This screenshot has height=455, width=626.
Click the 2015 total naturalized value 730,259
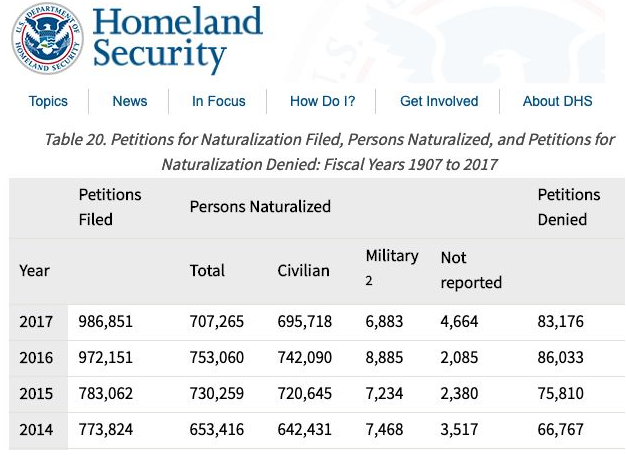[x=217, y=393]
